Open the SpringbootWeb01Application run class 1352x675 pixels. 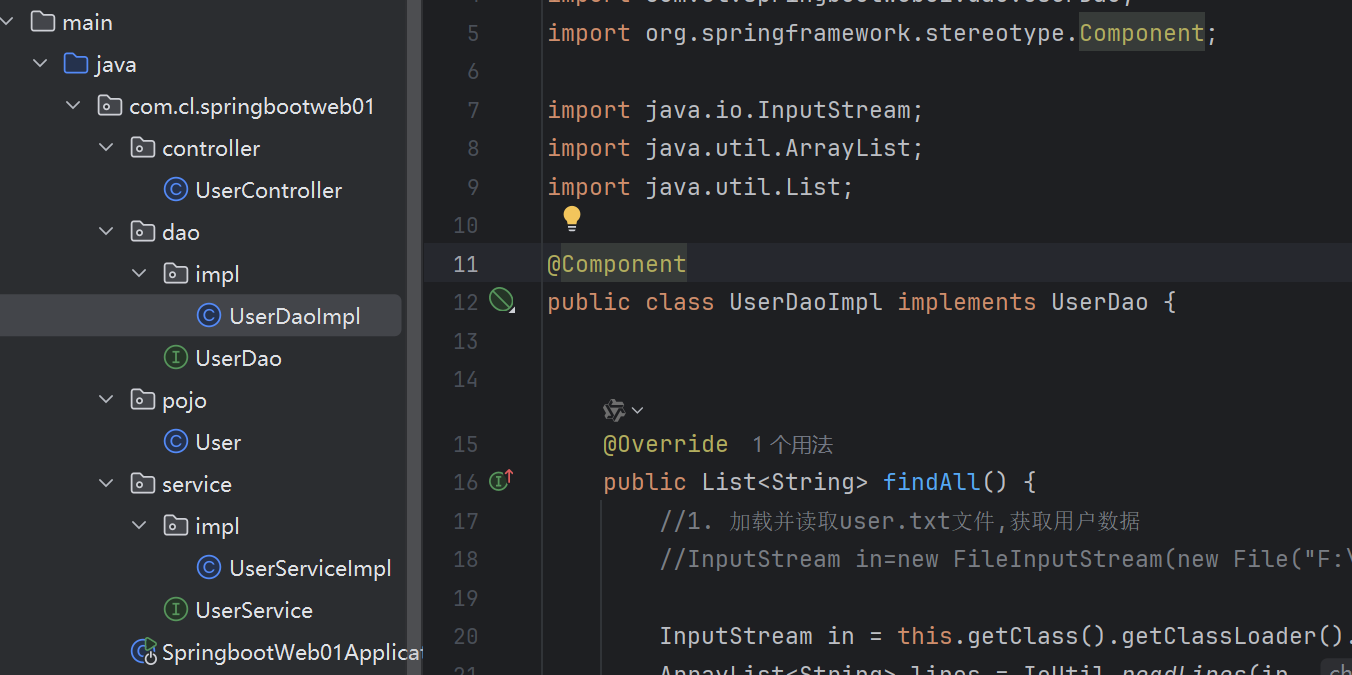pyautogui.click(x=292, y=653)
